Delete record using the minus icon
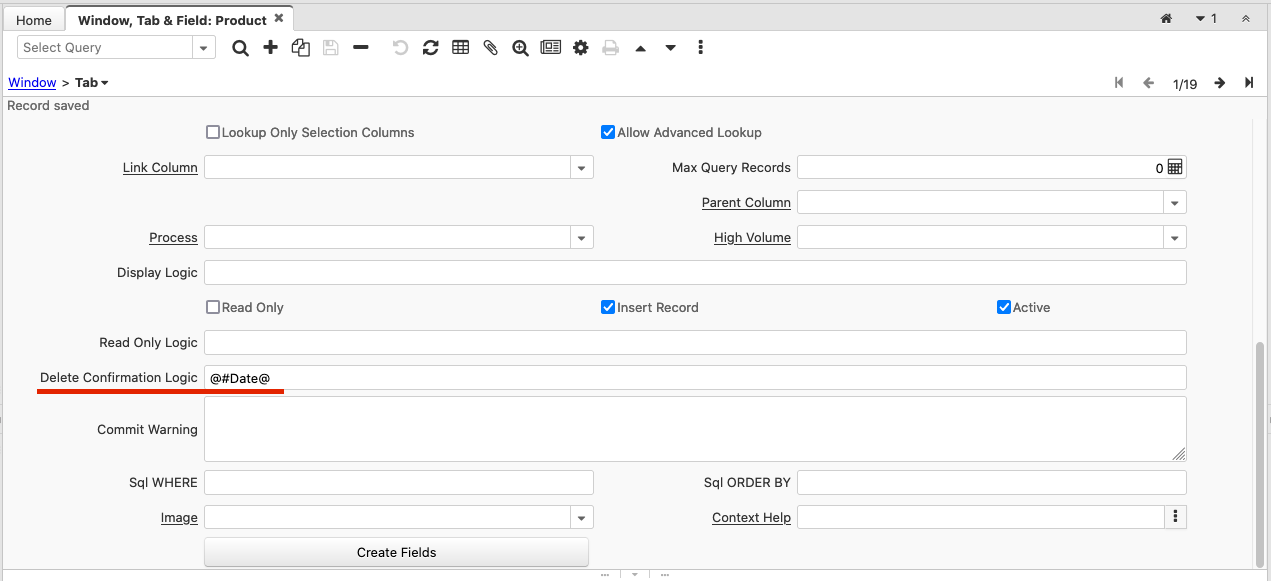Screen dimensions: 1271x581 coord(360,48)
